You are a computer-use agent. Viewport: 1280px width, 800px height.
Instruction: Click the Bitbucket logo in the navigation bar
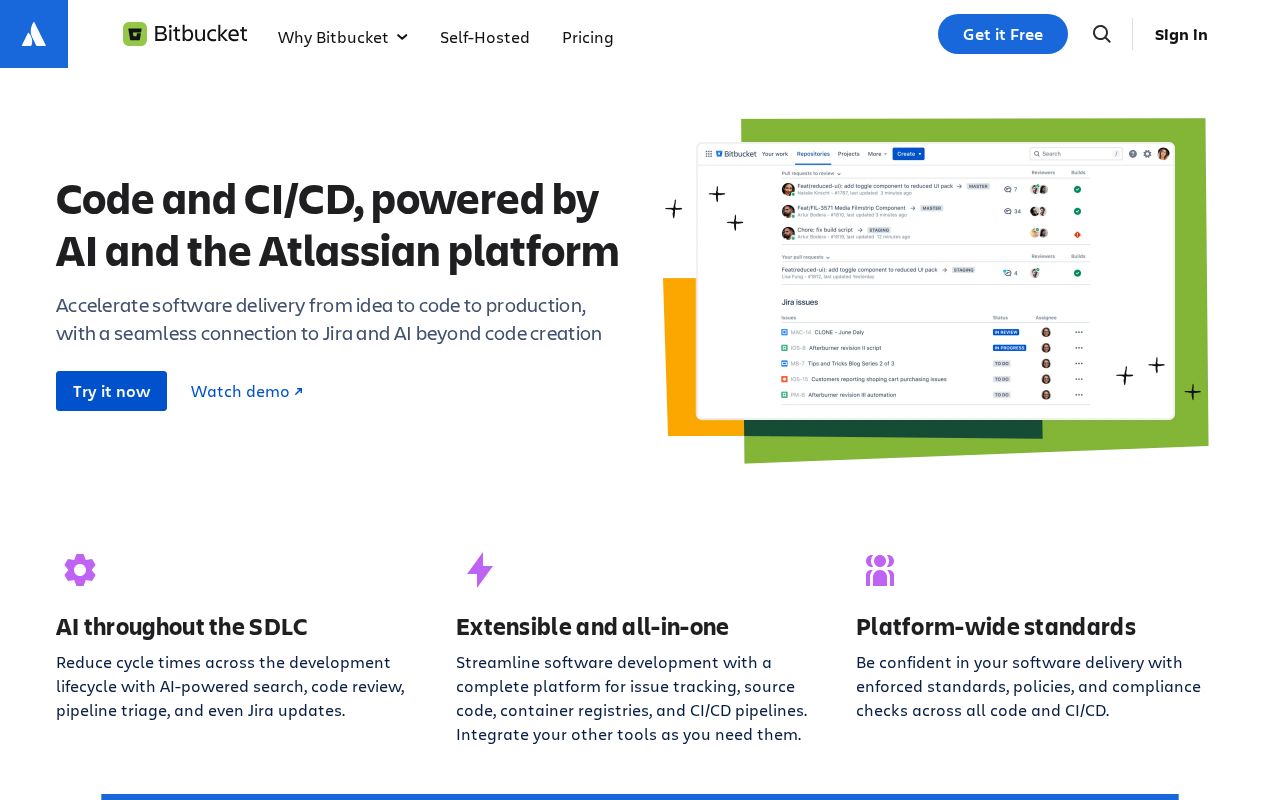click(184, 33)
